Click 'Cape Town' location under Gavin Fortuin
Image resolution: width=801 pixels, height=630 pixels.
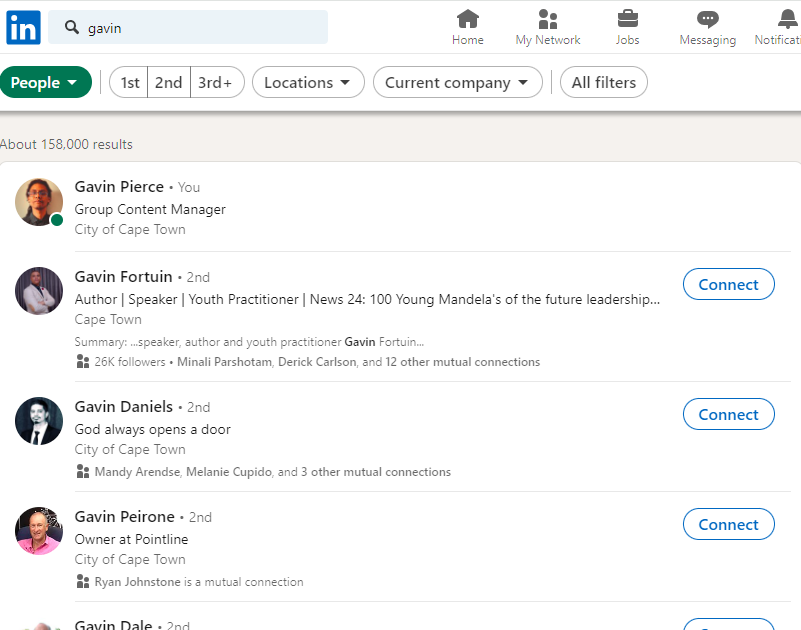[108, 319]
